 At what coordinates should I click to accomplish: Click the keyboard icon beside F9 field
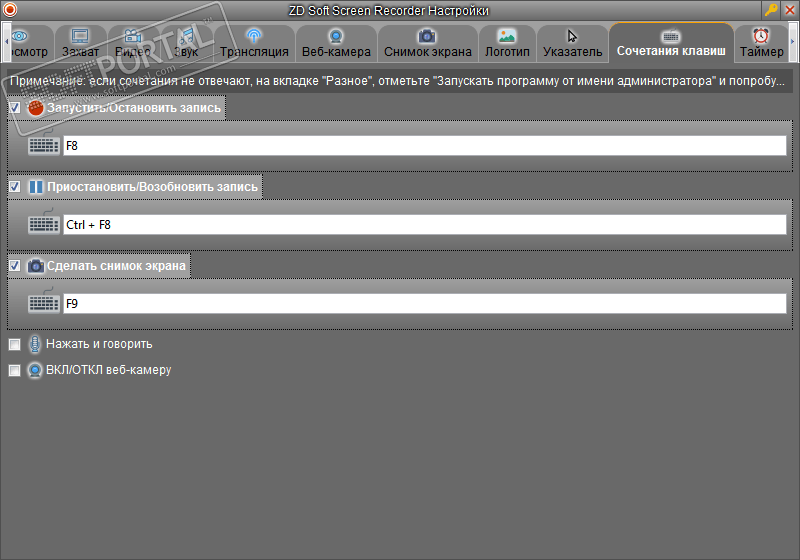pyautogui.click(x=44, y=301)
